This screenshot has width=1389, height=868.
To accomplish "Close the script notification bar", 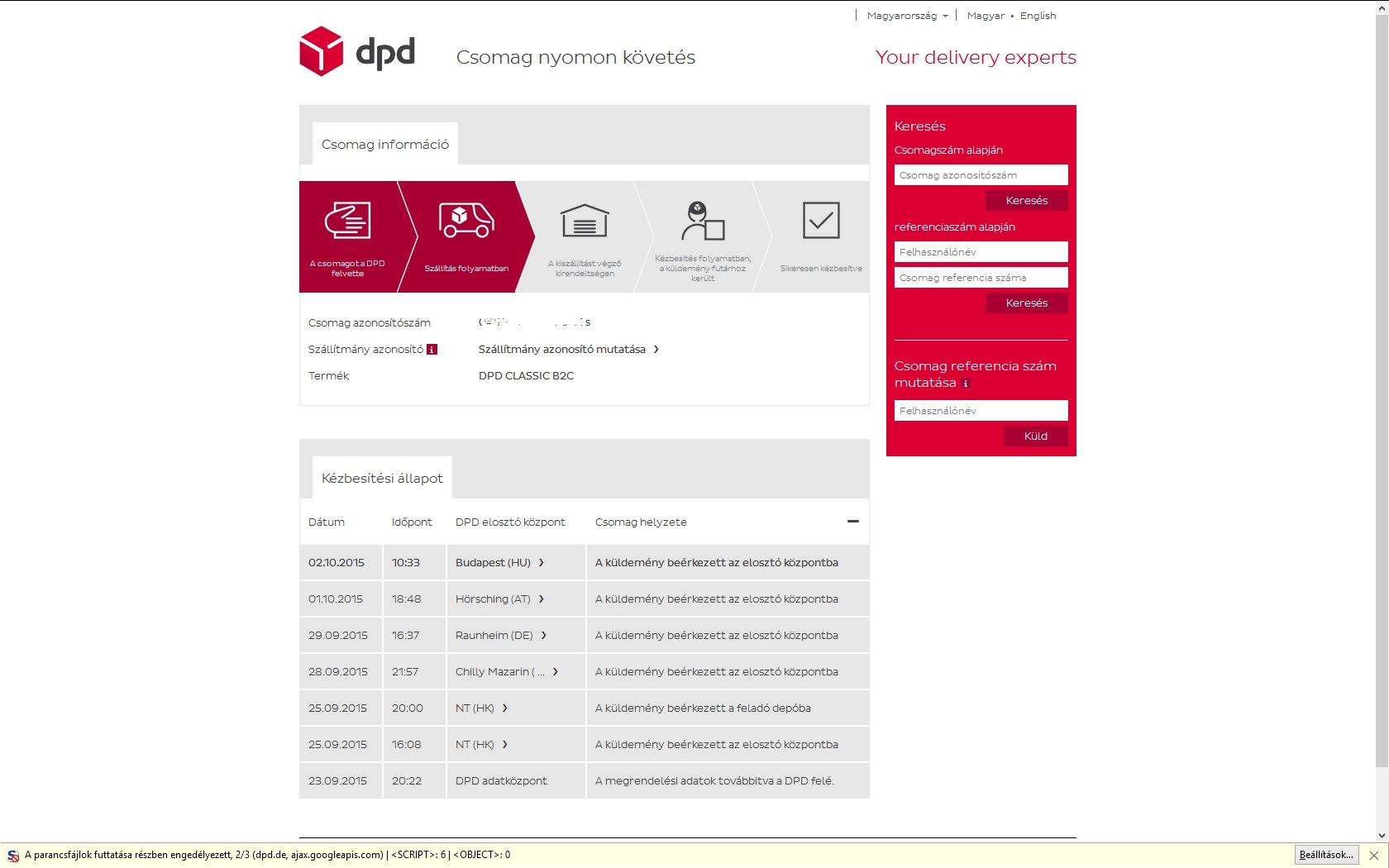I will 1374,855.
